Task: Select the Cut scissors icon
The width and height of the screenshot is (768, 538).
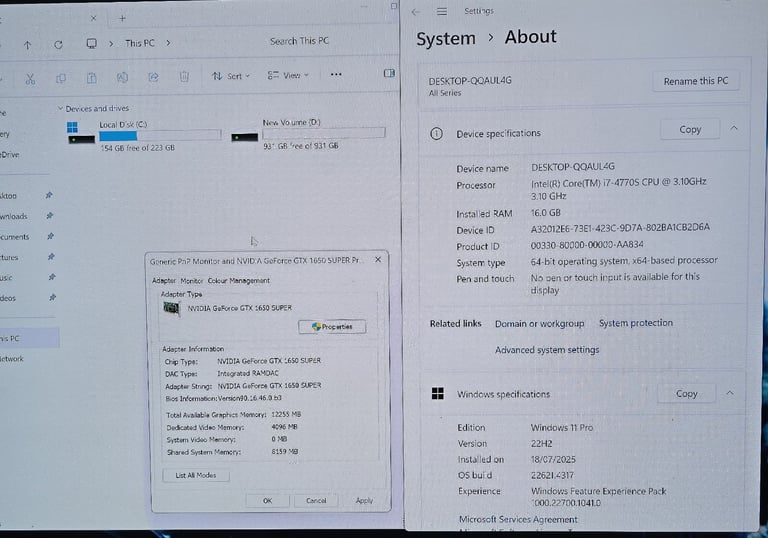Action: pos(30,78)
